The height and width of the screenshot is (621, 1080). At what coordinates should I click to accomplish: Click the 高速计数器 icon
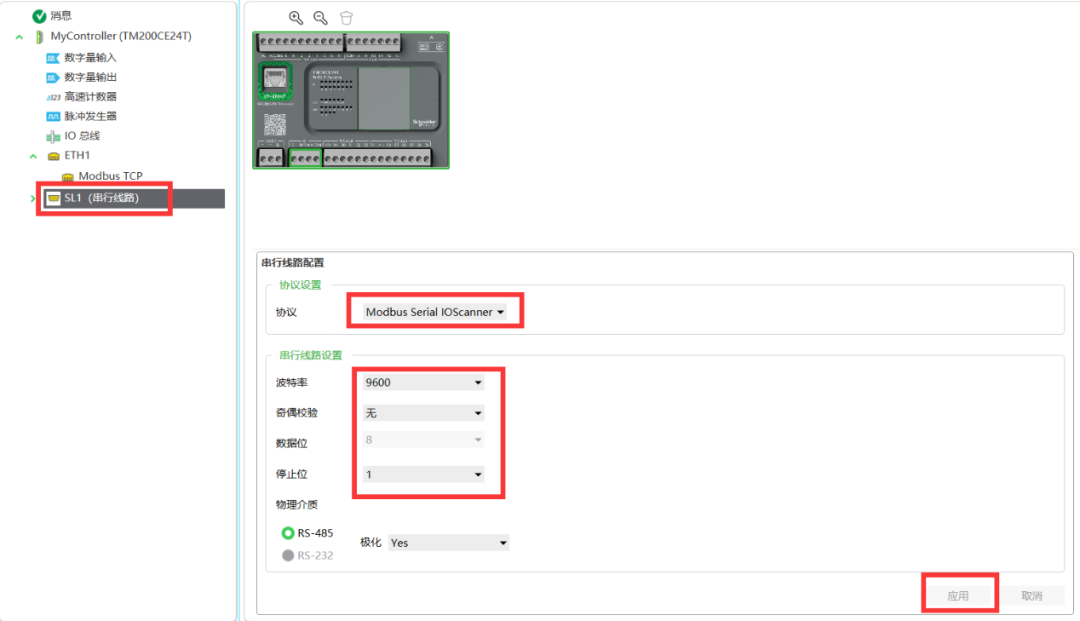pyautogui.click(x=52, y=97)
